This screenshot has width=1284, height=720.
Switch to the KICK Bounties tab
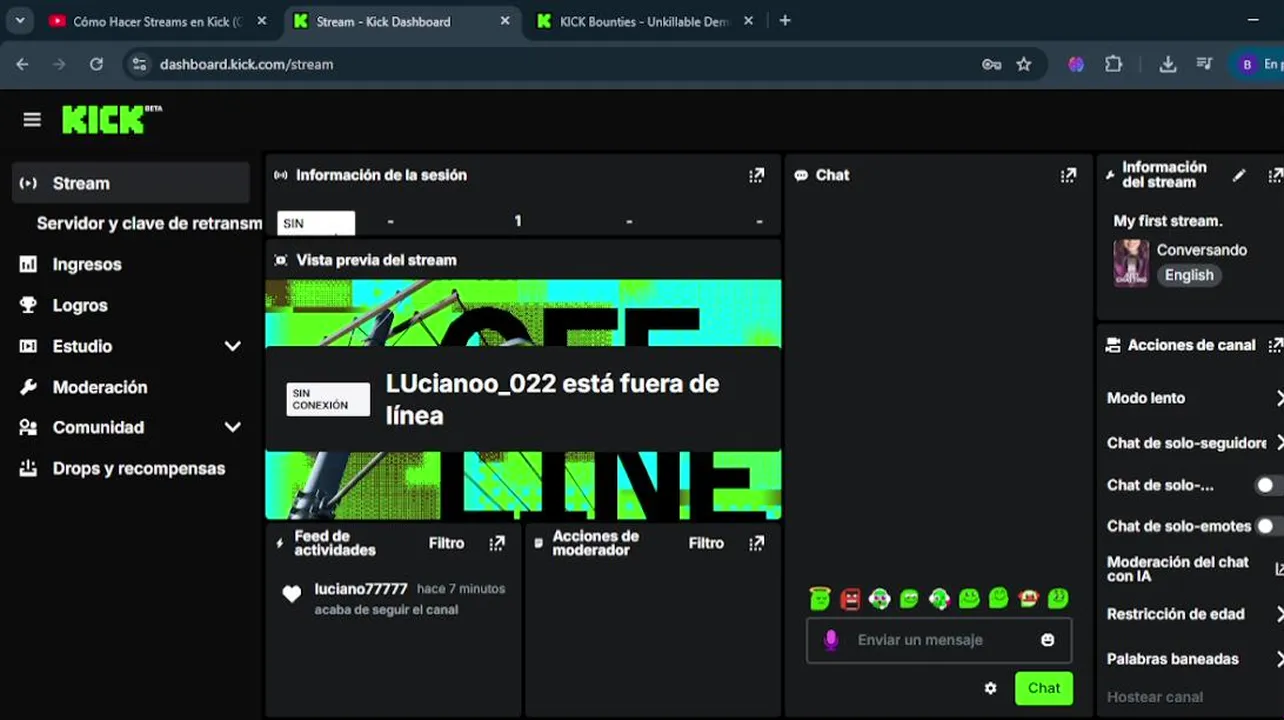pos(644,21)
